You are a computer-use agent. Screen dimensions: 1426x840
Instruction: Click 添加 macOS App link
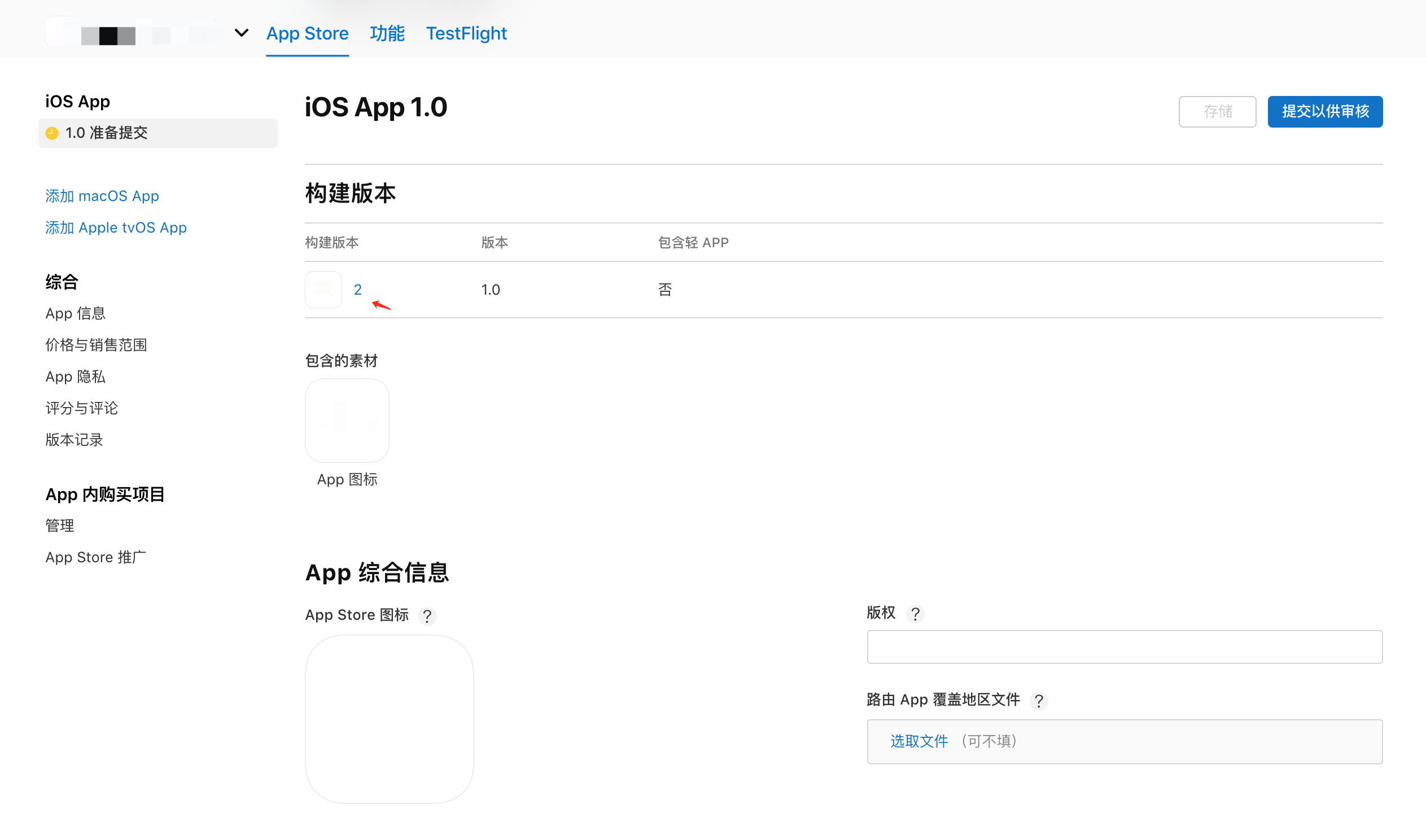[x=102, y=196]
